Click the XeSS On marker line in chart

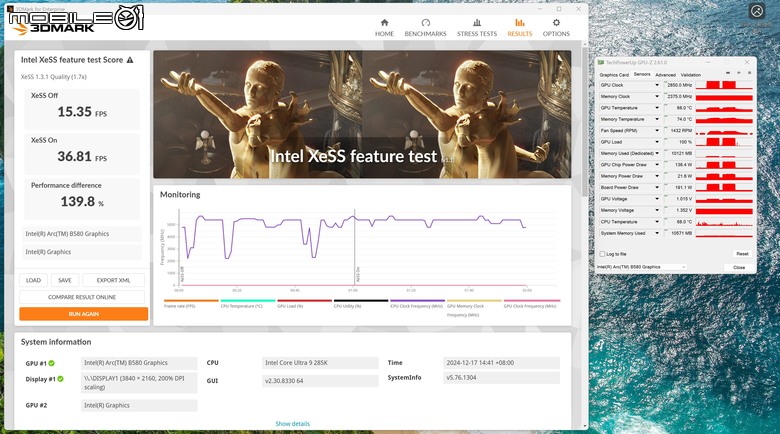(x=354, y=249)
